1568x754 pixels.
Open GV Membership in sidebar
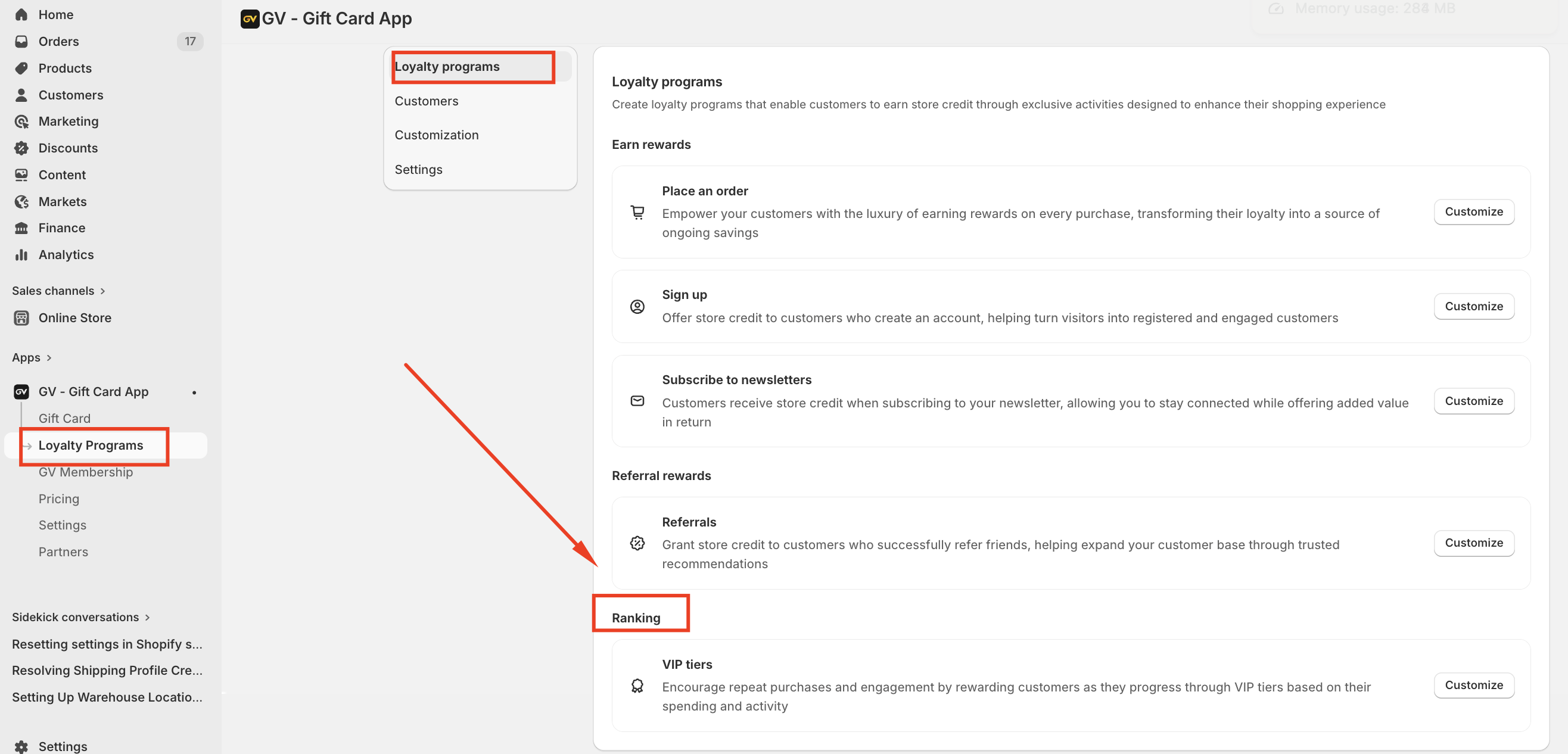(x=85, y=472)
